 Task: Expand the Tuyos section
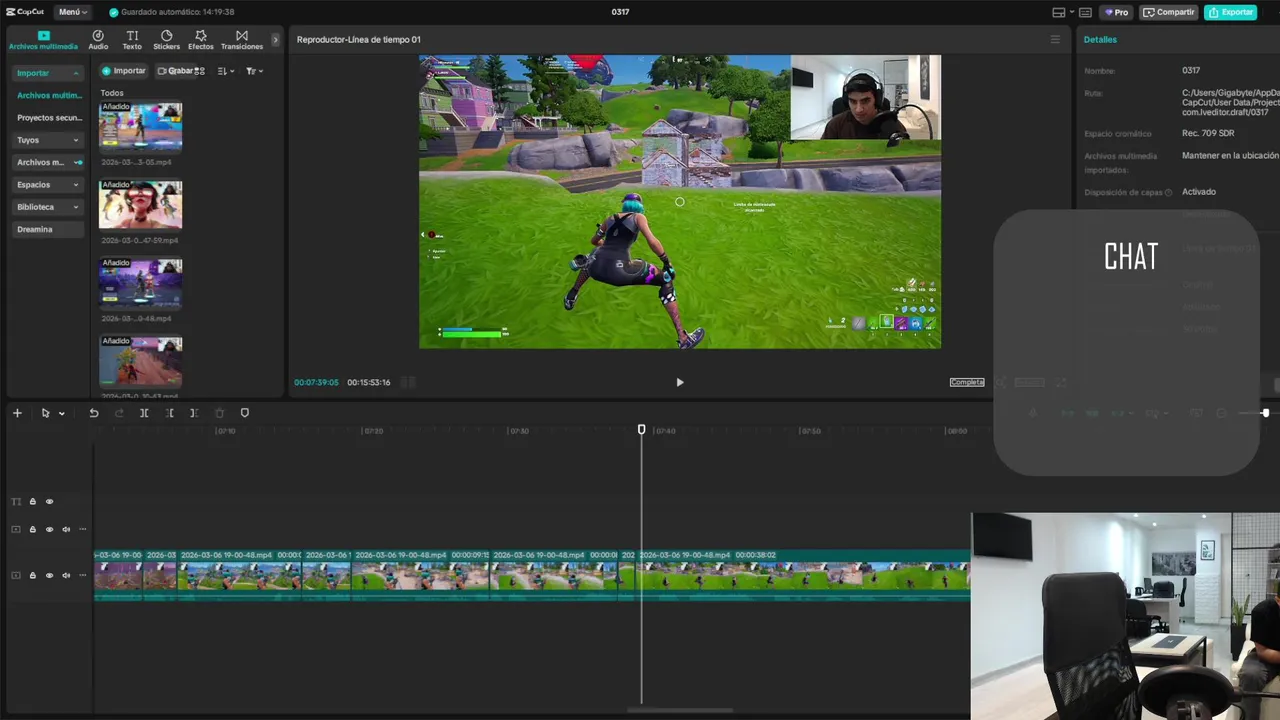48,140
